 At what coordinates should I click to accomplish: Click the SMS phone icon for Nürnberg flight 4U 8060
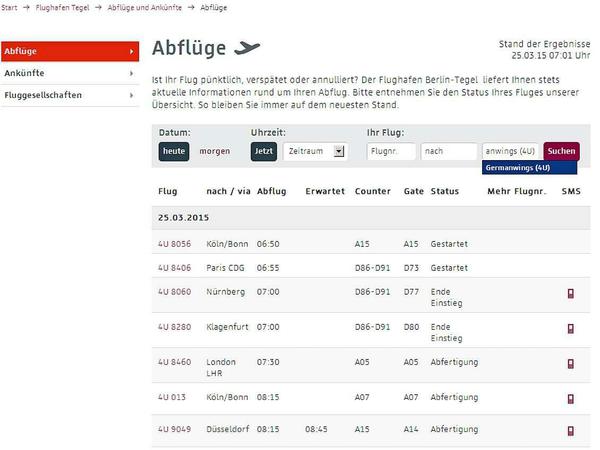pyautogui.click(x=571, y=294)
